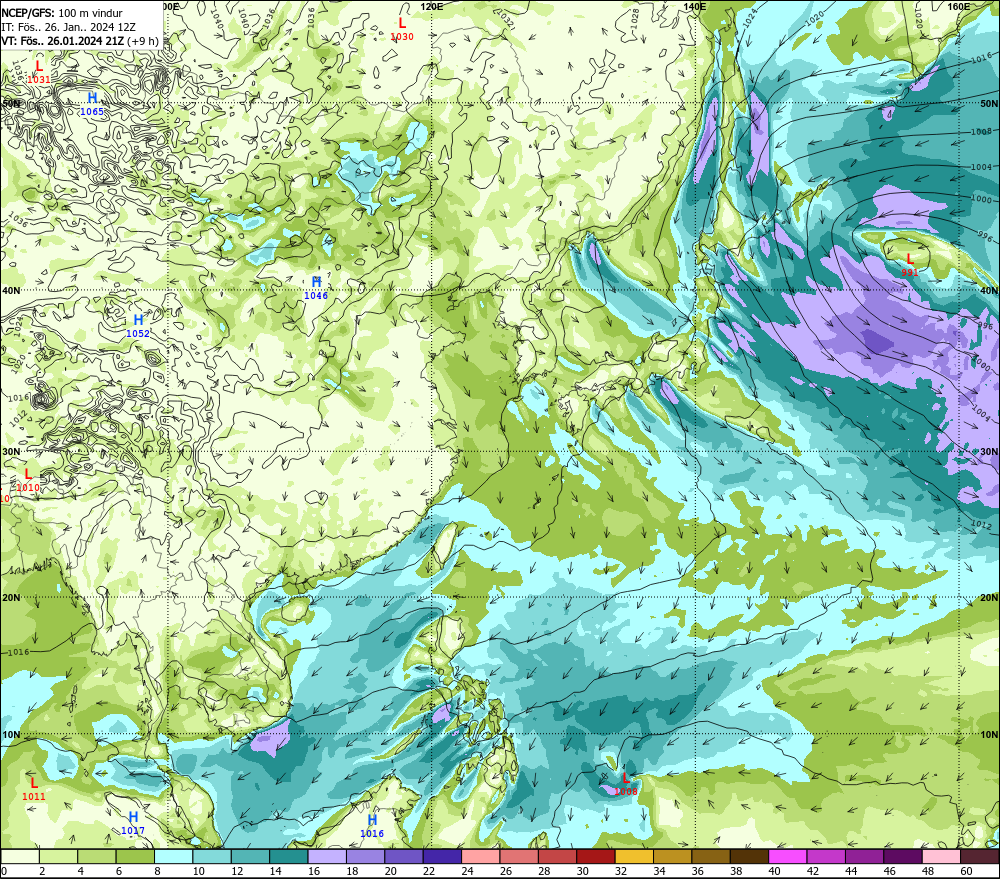Click the 140E longitude label

(695, 6)
